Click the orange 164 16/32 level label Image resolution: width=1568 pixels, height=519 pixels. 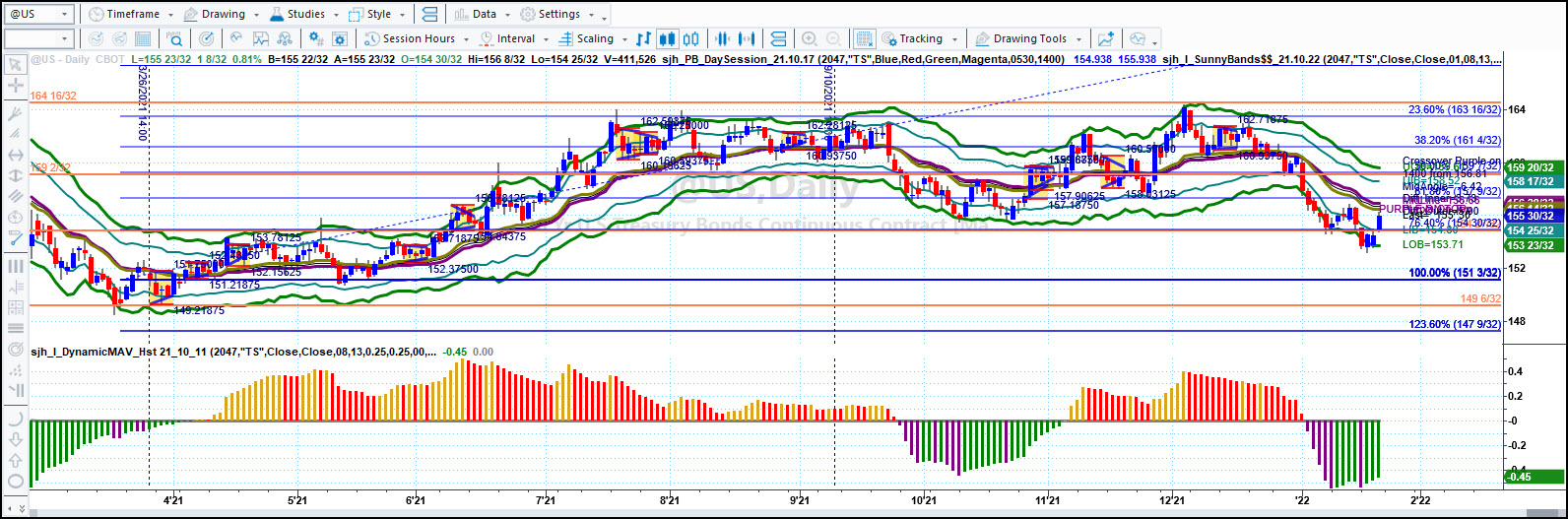point(53,96)
